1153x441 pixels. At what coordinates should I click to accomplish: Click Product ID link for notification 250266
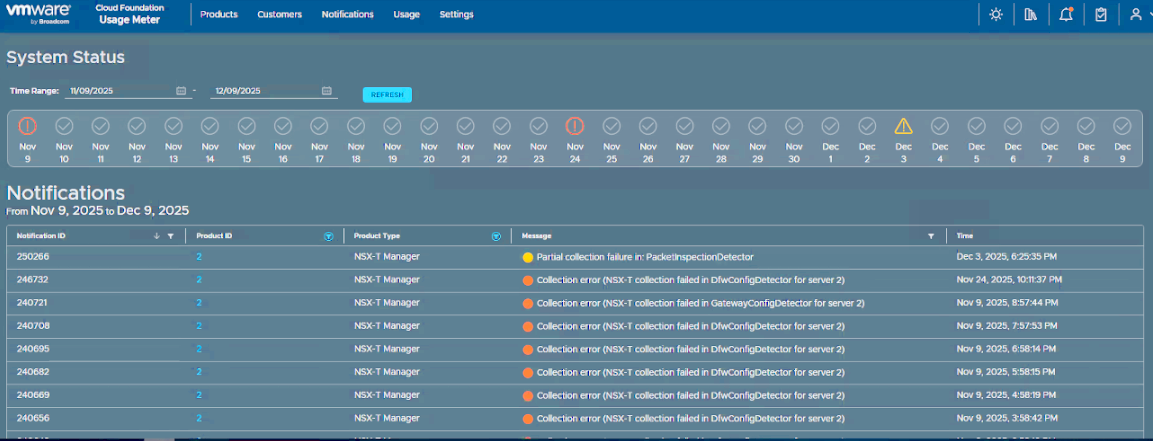[199, 257]
